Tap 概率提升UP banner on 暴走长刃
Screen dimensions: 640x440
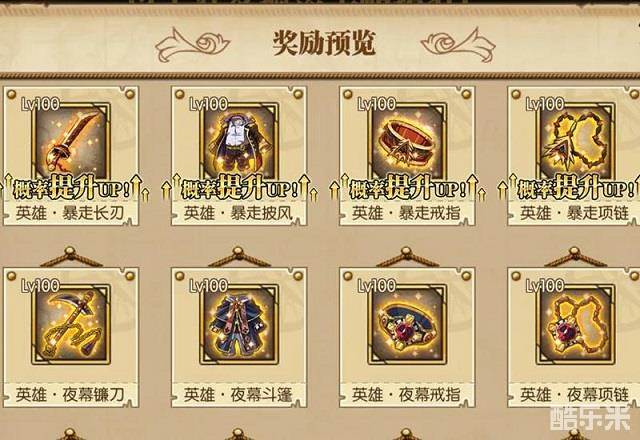pos(72,188)
